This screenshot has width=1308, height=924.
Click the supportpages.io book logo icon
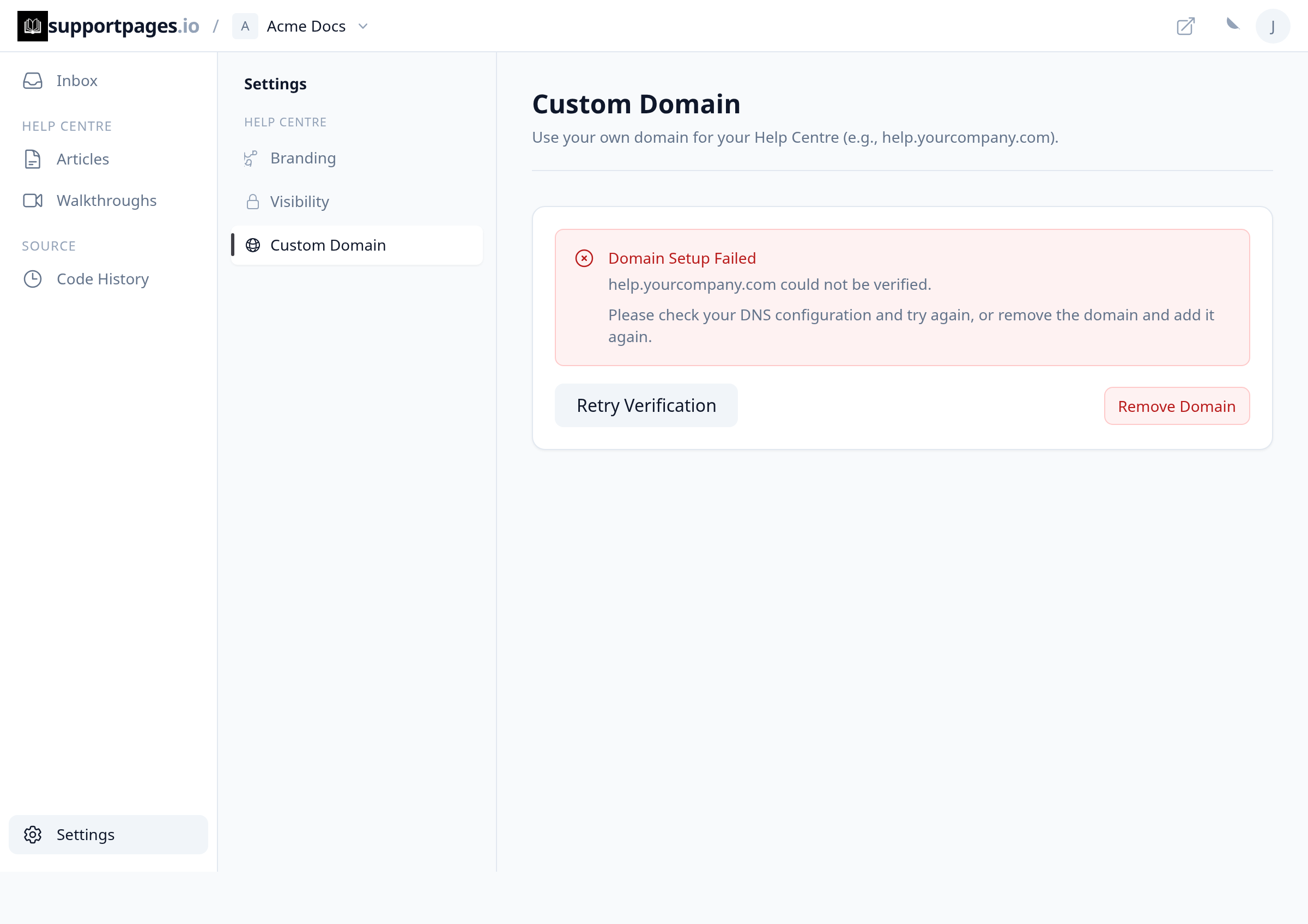click(33, 26)
